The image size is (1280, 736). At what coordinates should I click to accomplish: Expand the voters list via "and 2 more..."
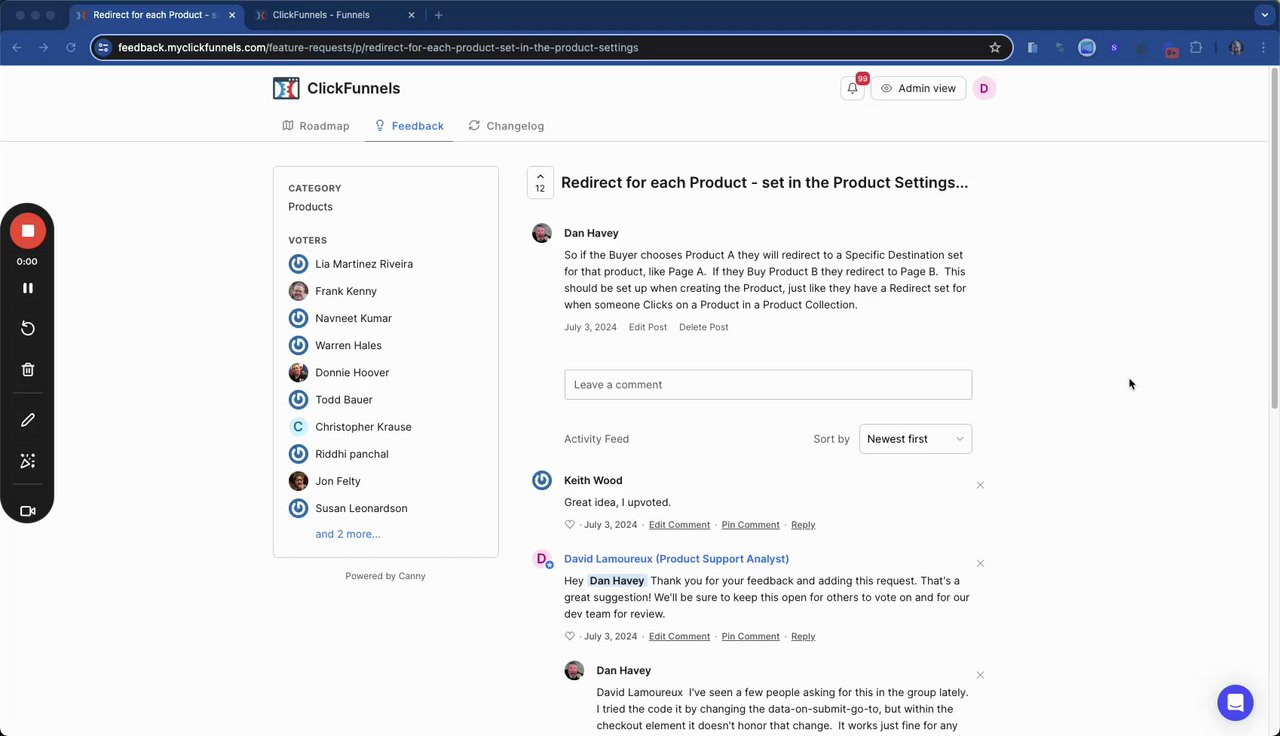click(348, 534)
